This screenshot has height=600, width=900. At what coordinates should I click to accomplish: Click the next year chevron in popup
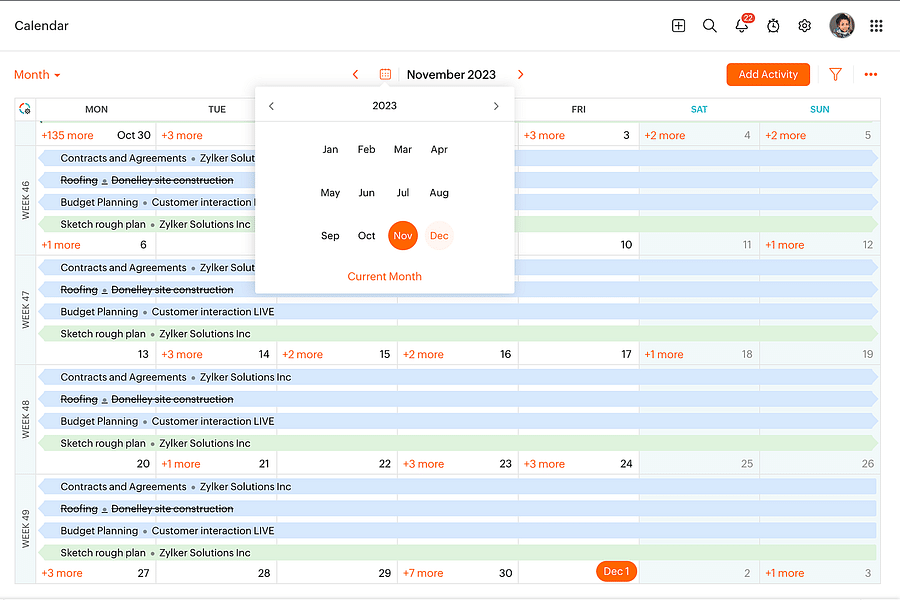495,105
